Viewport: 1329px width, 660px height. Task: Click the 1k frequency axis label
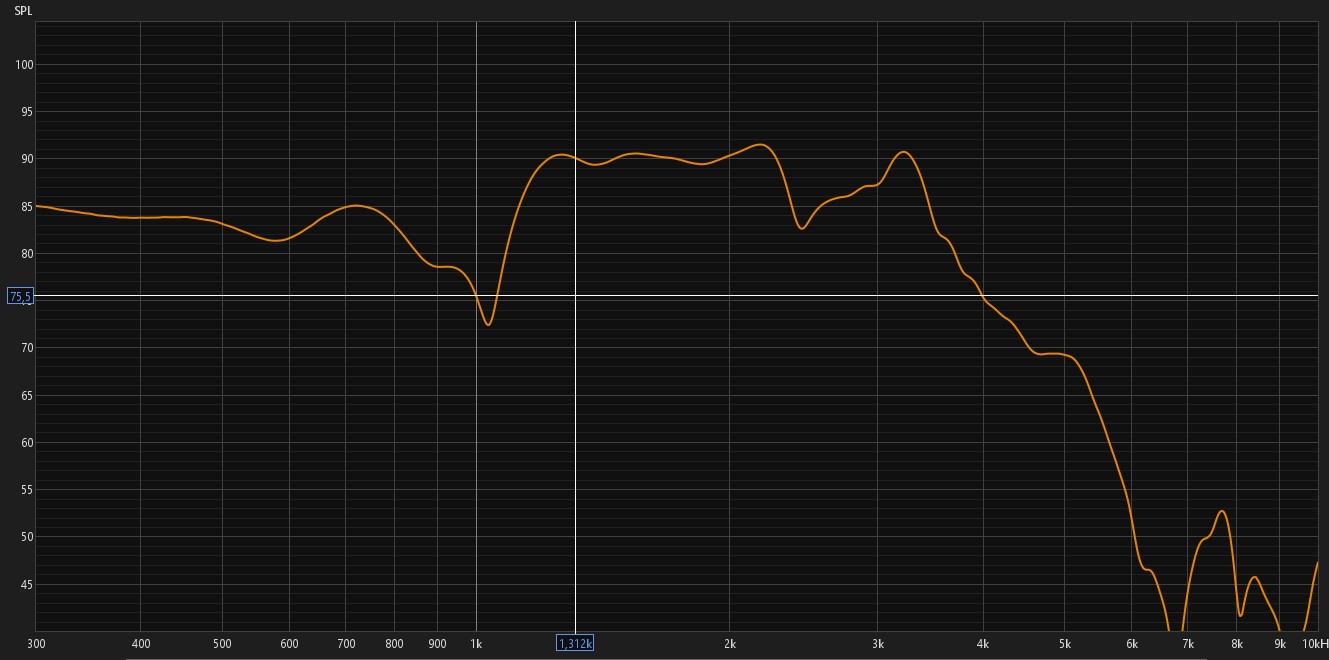point(476,644)
